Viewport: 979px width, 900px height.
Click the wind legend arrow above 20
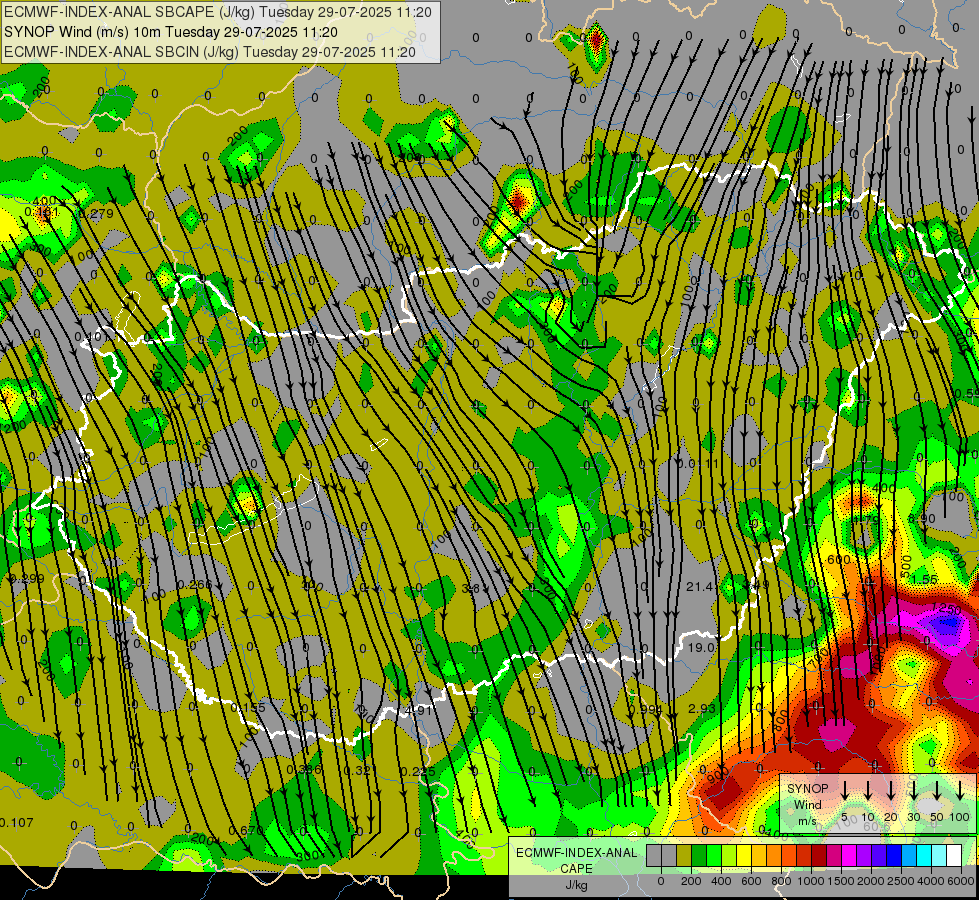(x=891, y=791)
